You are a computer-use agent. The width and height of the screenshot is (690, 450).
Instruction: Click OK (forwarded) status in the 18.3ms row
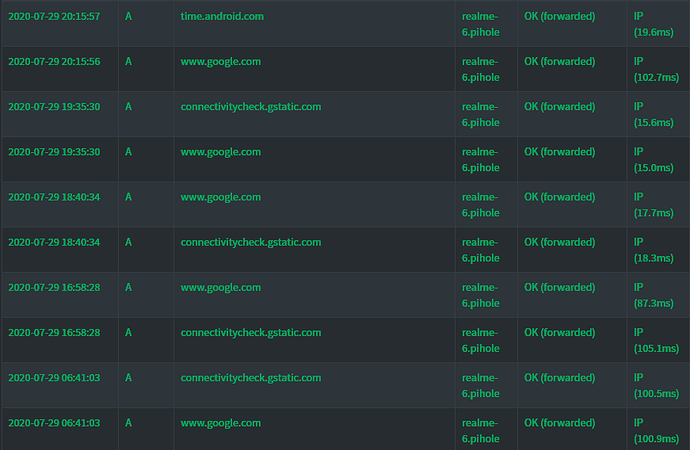pyautogui.click(x=559, y=242)
